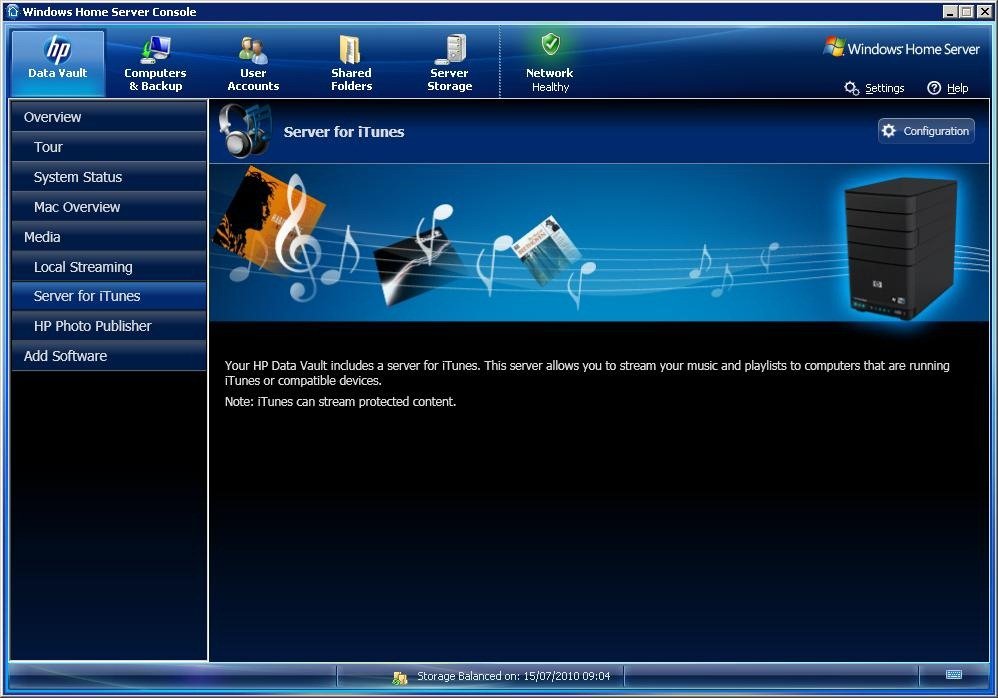Select the Media section
Screen dimensions: 998x698
tap(109, 237)
